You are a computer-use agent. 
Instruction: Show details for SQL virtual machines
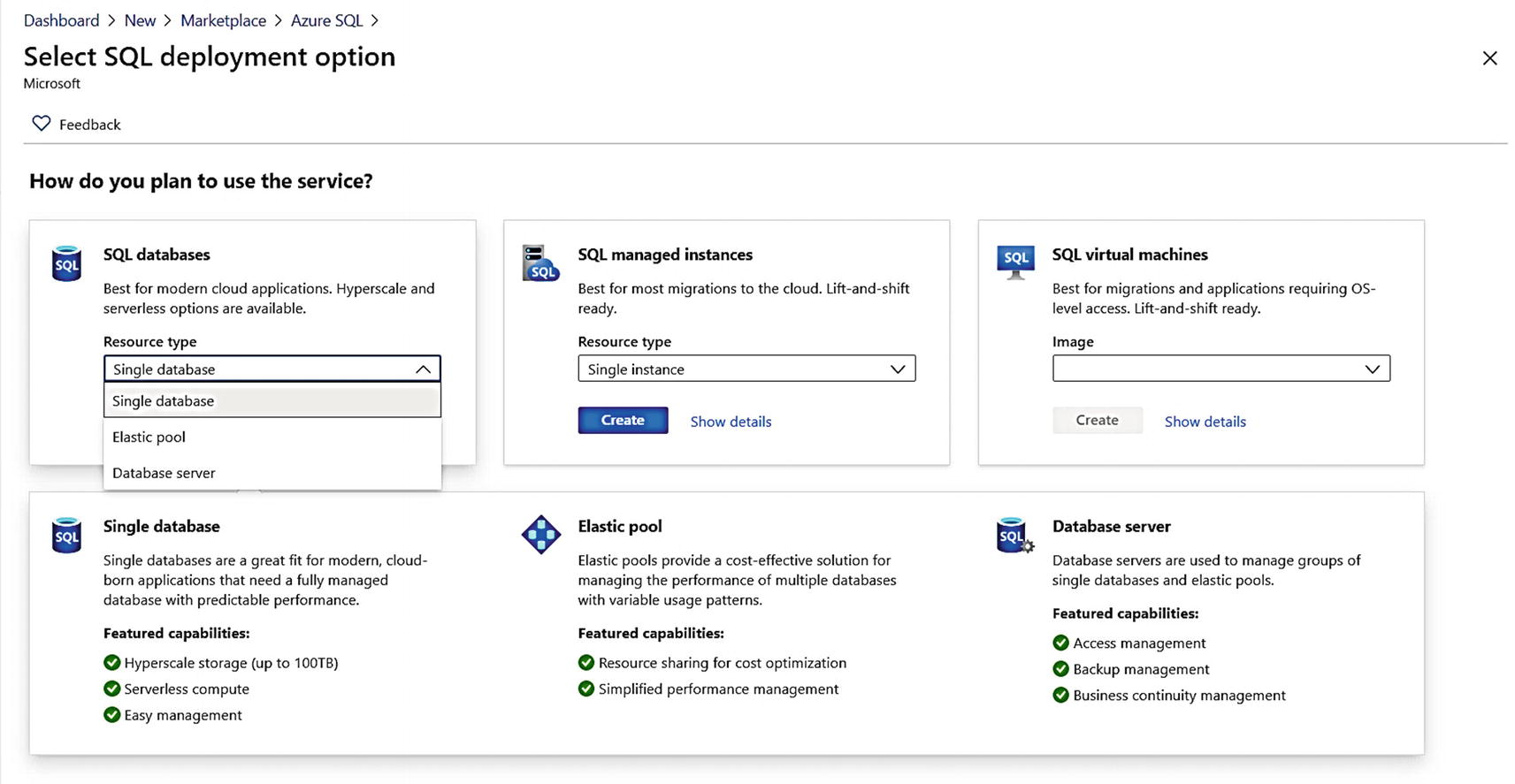tap(1205, 422)
